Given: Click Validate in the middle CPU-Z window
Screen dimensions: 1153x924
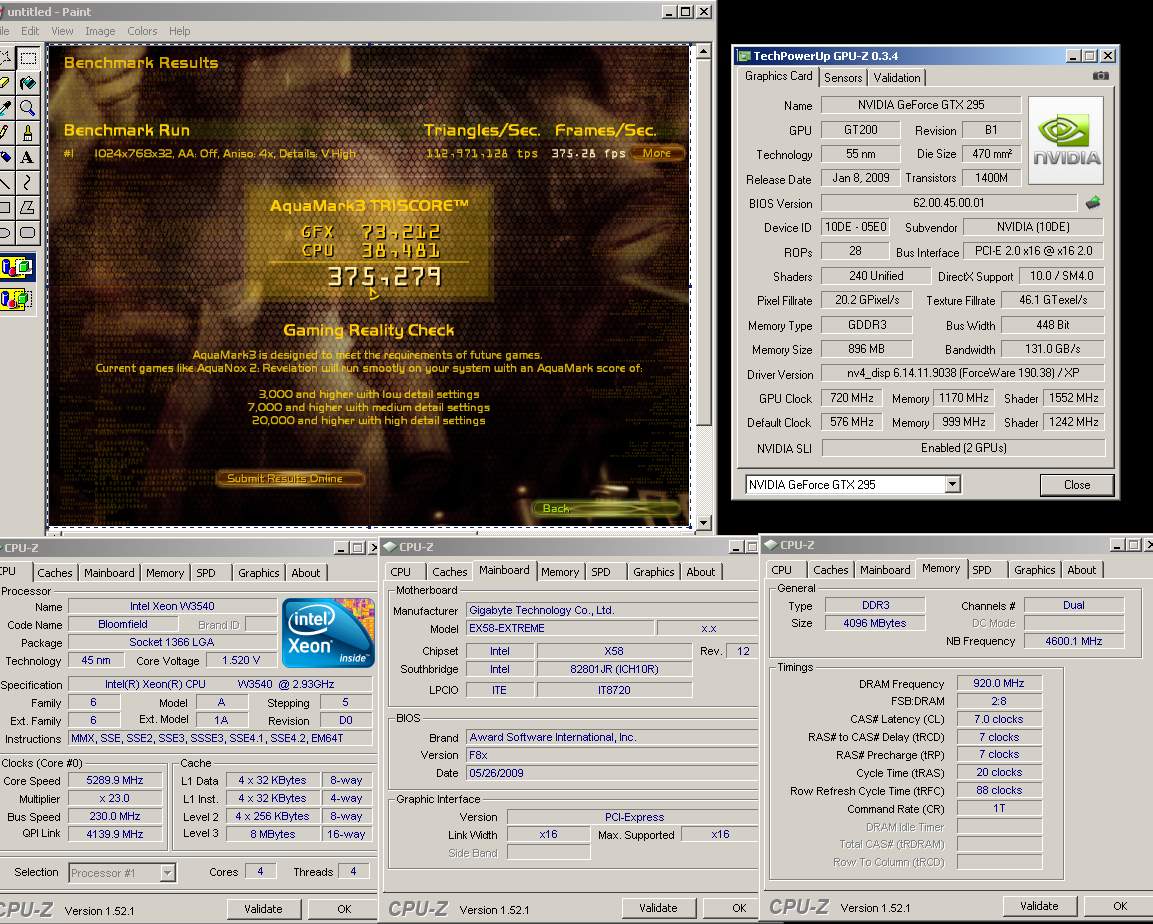Looking at the screenshot, I should [658, 908].
